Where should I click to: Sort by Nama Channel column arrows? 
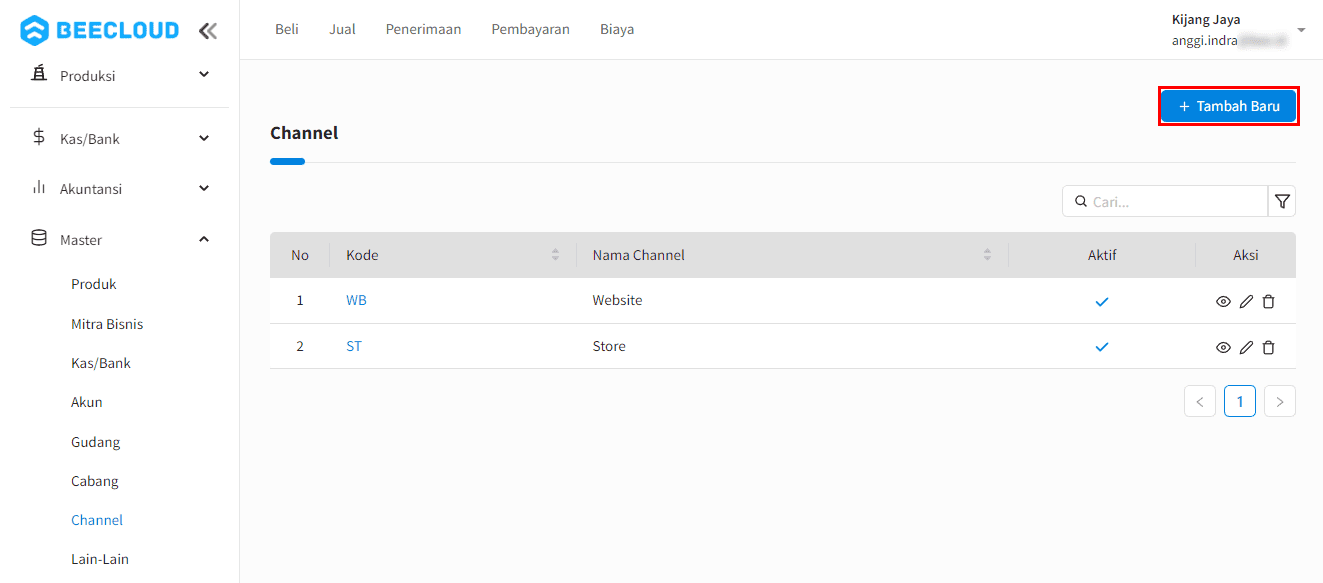[987, 256]
